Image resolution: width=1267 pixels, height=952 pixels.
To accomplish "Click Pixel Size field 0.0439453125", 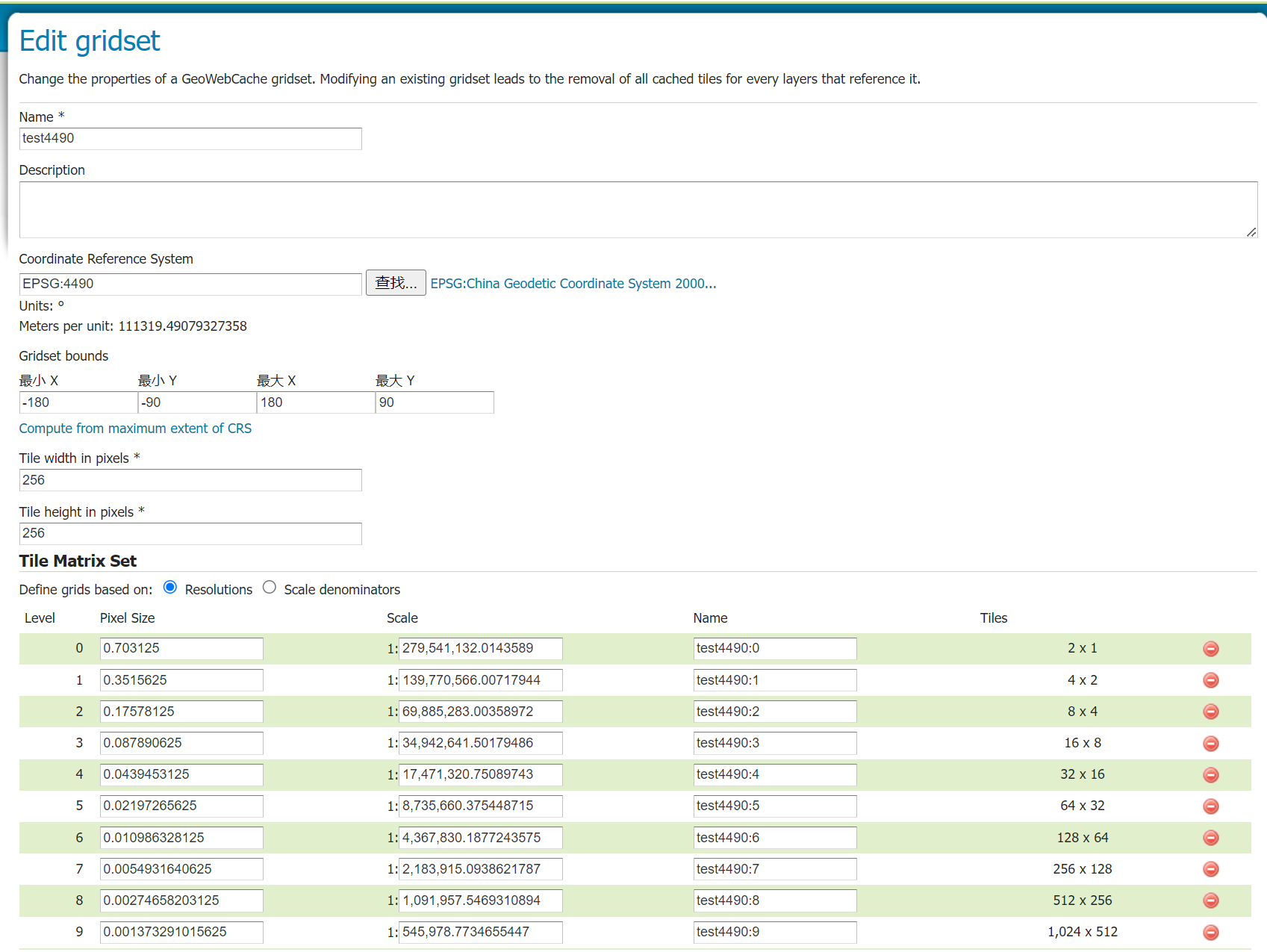I will pyautogui.click(x=181, y=775).
